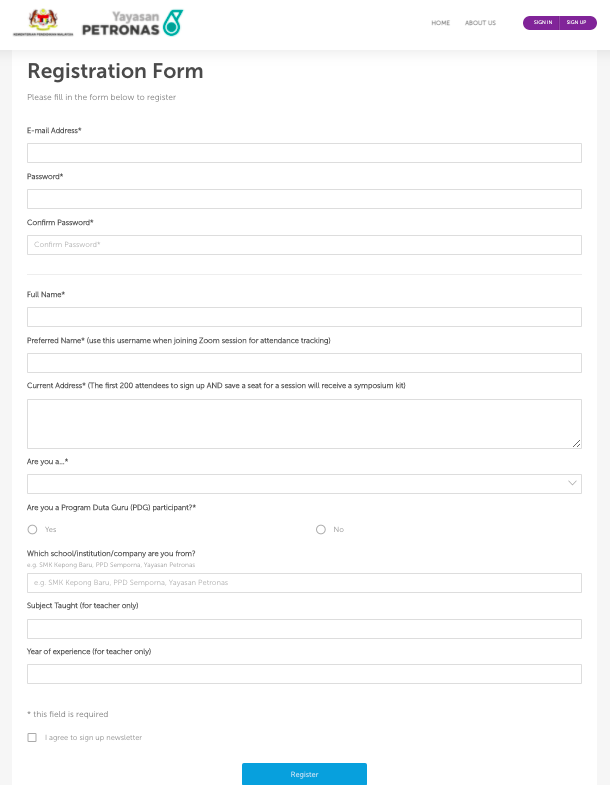Click the Yayasan Petronas logo
The width and height of the screenshot is (610, 785).
(132, 23)
